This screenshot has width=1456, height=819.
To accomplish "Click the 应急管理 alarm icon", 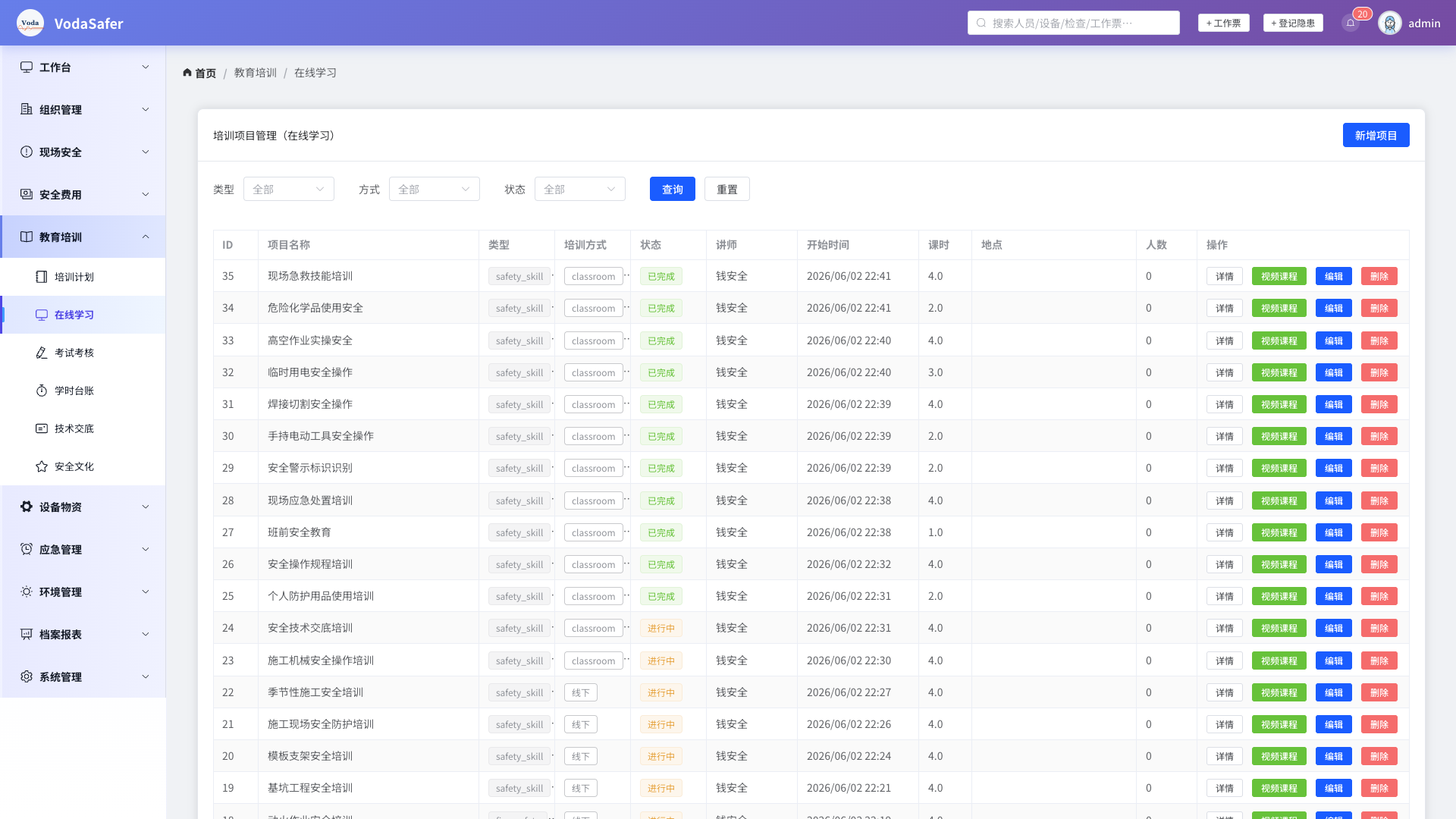I will (x=27, y=549).
